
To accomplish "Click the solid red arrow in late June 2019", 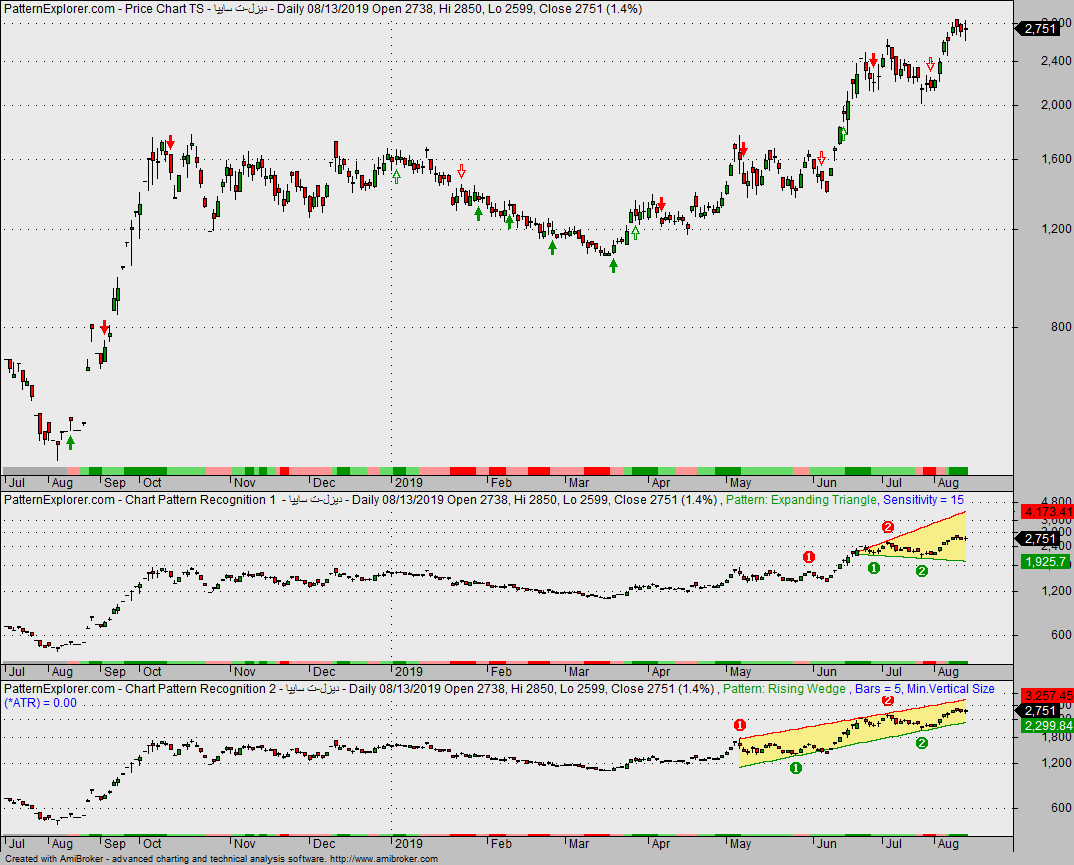I will tap(873, 60).
